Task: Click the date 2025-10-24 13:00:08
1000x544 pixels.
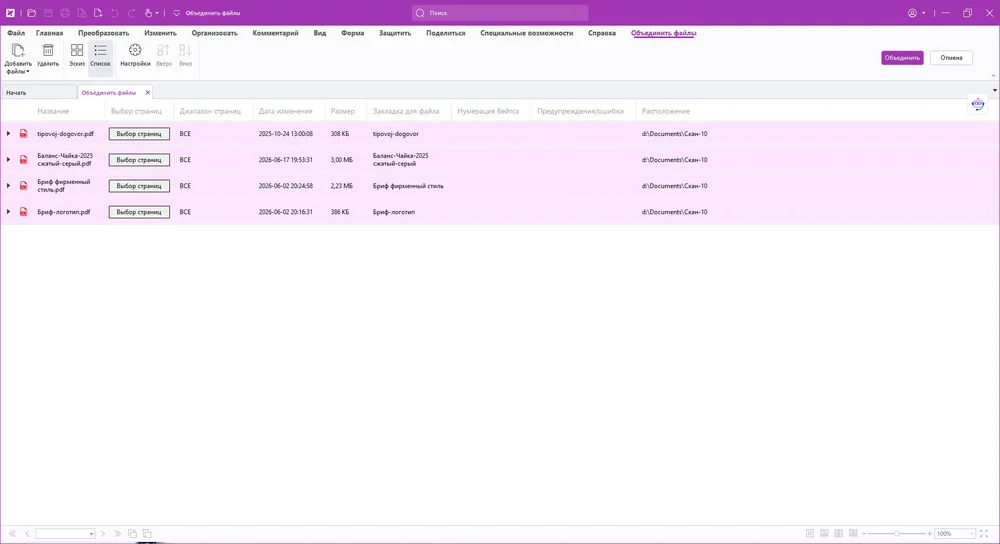Action: [x=285, y=134]
